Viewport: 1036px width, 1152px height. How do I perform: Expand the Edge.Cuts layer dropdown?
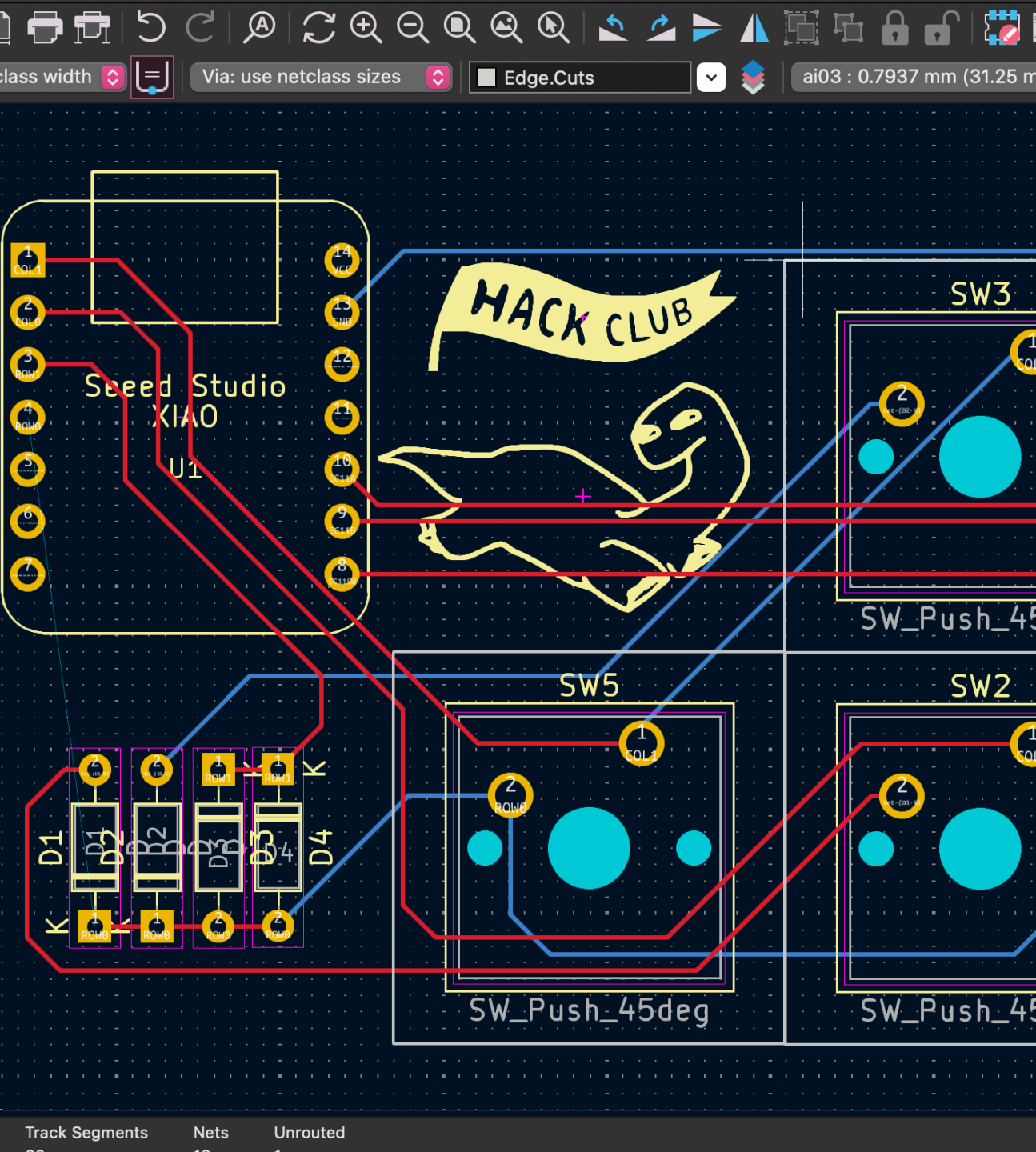[x=710, y=77]
